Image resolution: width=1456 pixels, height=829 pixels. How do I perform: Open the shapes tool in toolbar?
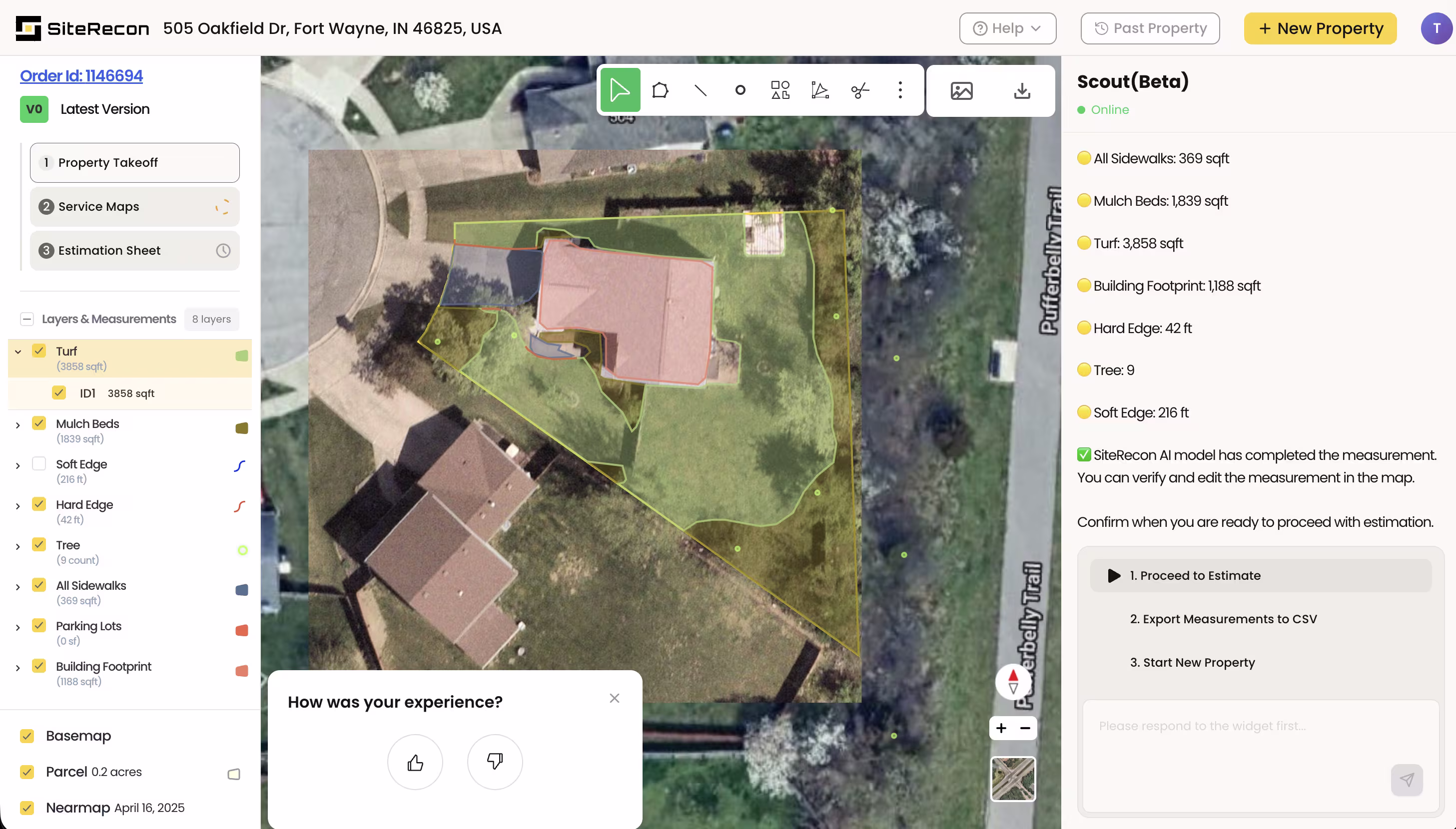coord(780,90)
